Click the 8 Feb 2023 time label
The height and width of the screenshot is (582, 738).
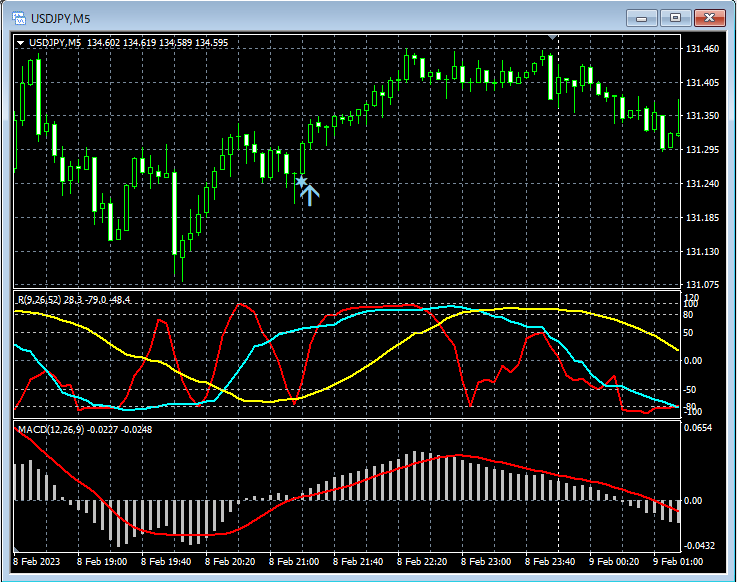[36, 562]
